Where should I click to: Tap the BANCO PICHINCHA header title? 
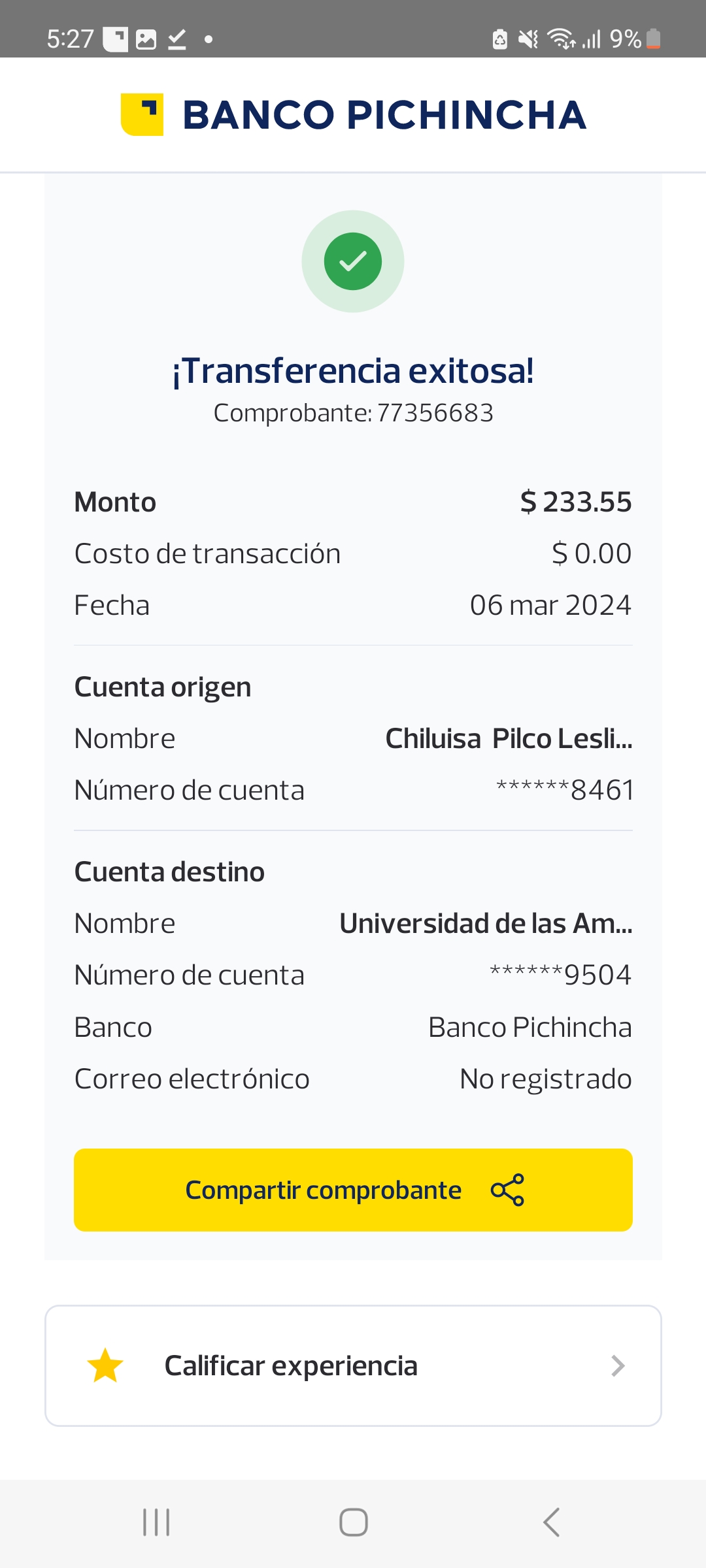point(384,115)
